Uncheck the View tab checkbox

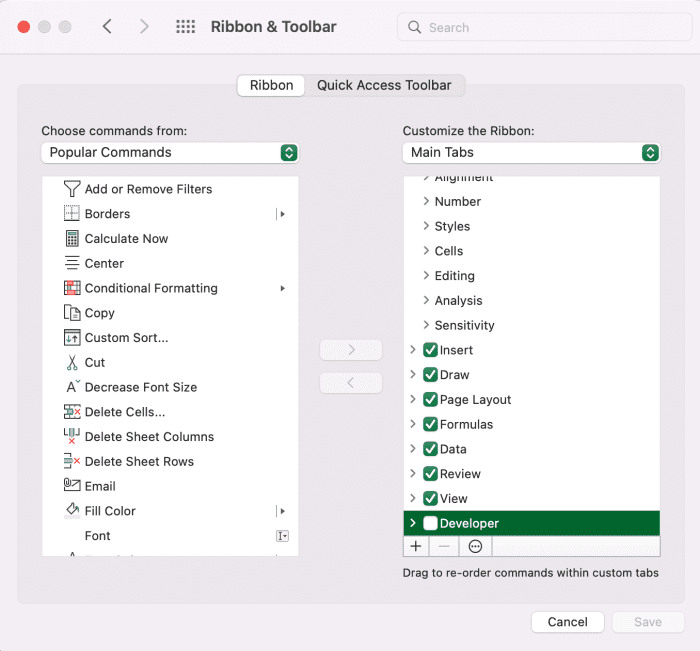pos(430,498)
